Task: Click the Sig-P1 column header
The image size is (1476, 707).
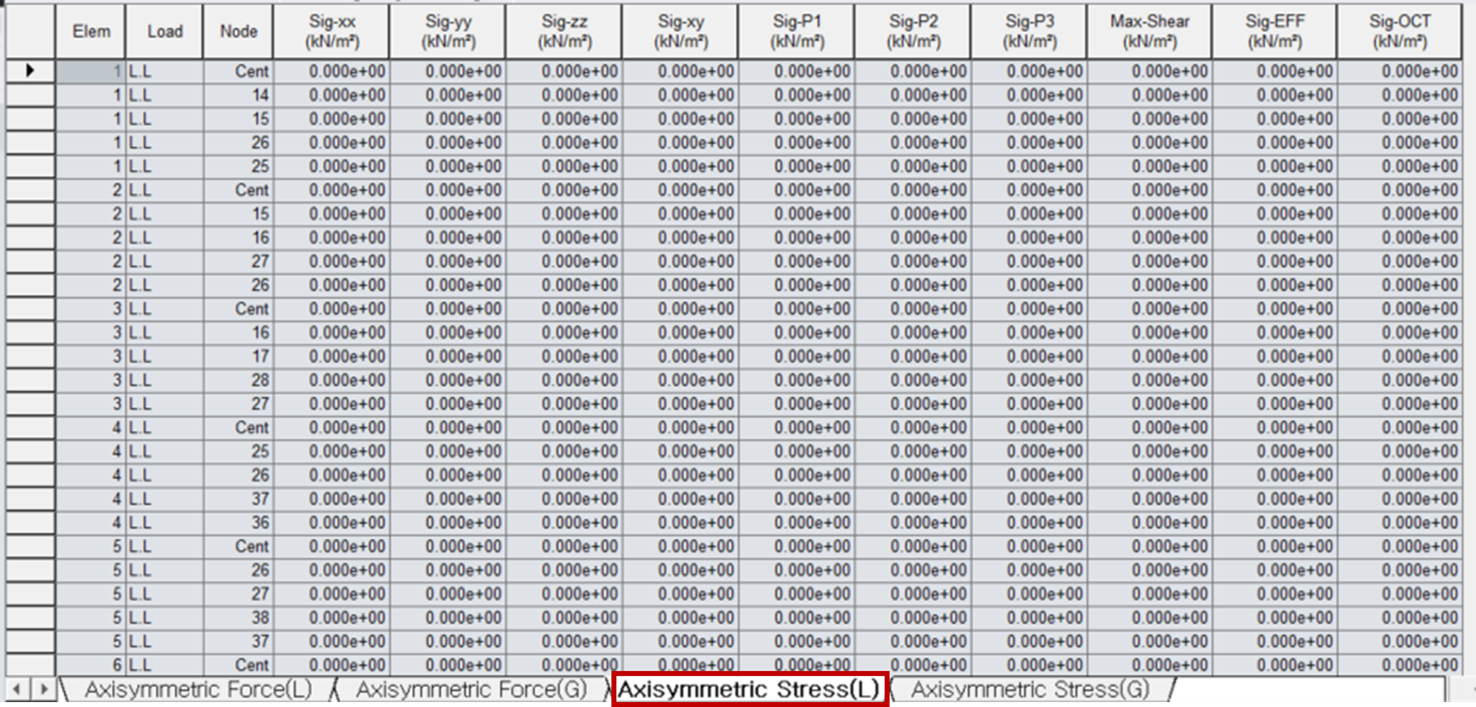Action: (797, 32)
